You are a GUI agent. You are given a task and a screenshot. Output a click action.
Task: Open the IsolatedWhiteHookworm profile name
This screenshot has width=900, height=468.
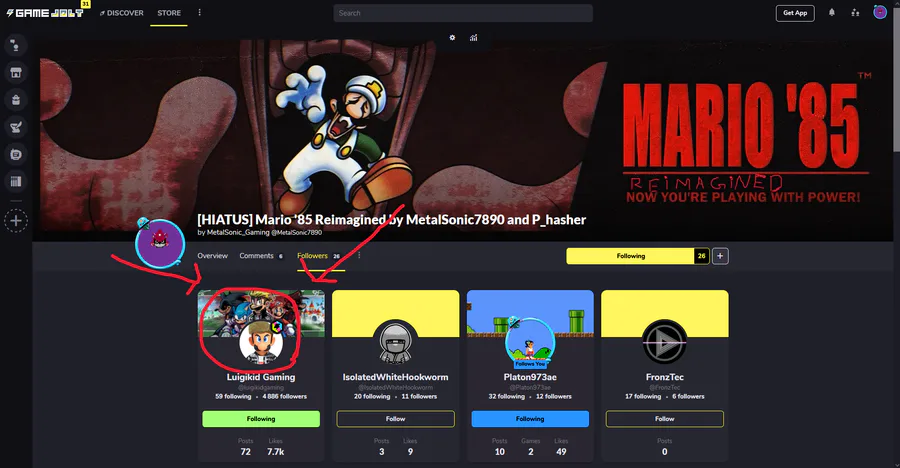point(395,377)
